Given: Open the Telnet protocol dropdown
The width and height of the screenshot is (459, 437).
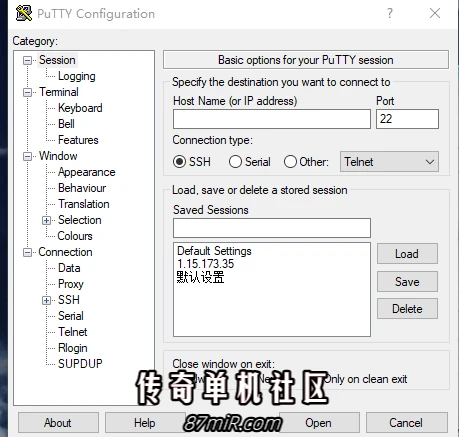Looking at the screenshot, I should pos(389,162).
